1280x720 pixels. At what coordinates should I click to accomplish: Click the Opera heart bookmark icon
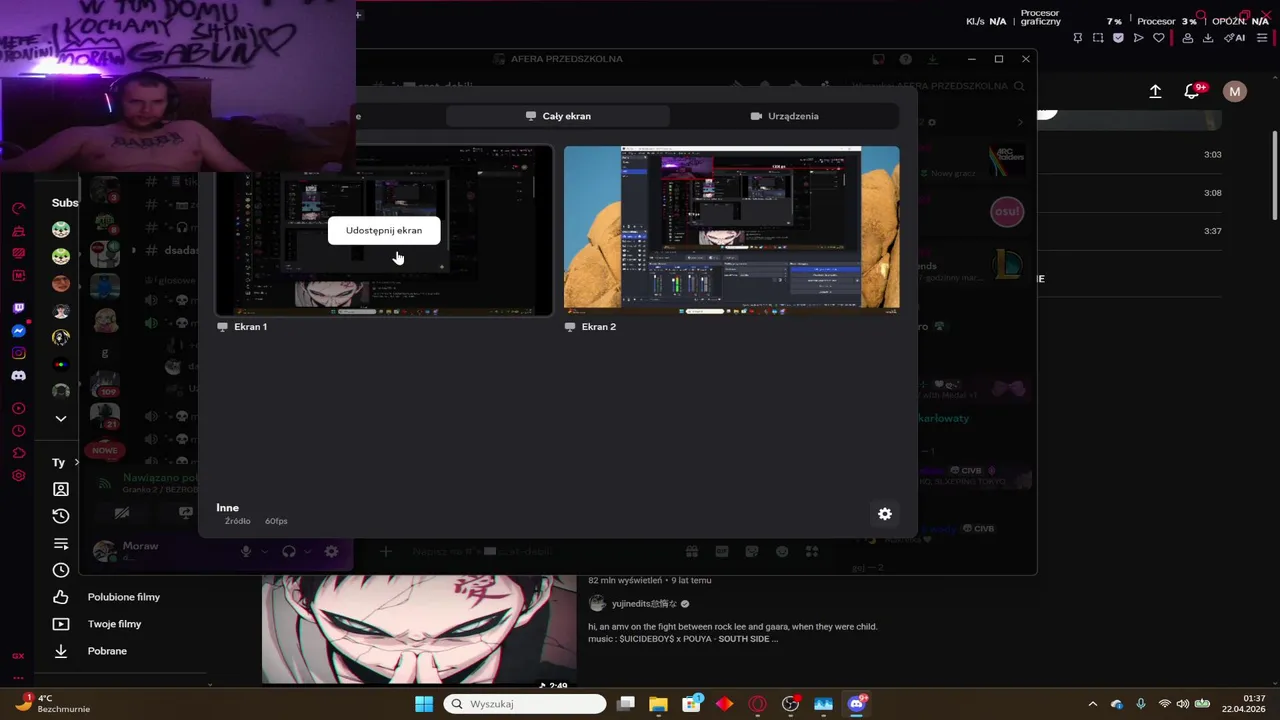click(x=1159, y=38)
